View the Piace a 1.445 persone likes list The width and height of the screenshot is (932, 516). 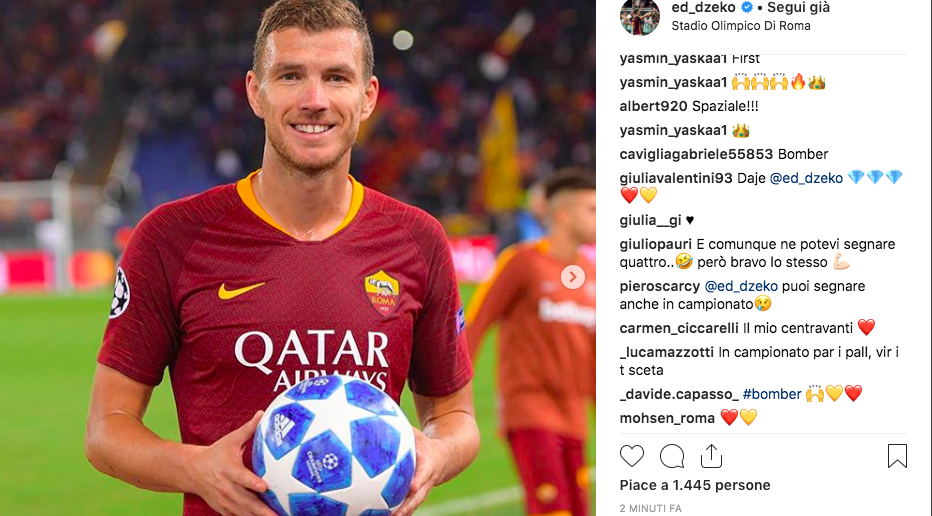coord(695,485)
